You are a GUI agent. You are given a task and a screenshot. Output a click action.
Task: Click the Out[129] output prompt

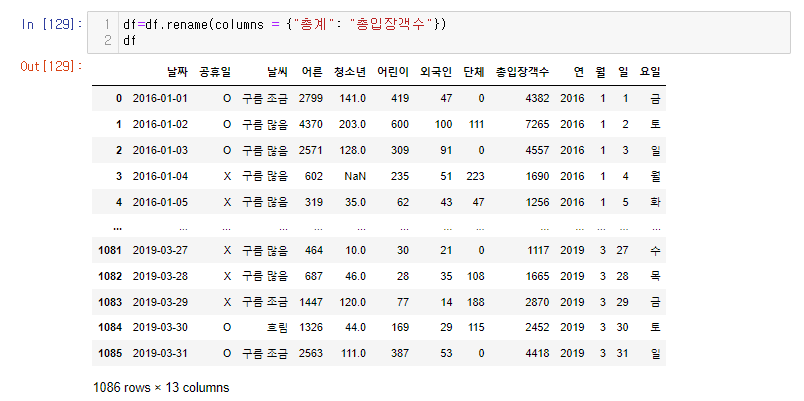51,66
